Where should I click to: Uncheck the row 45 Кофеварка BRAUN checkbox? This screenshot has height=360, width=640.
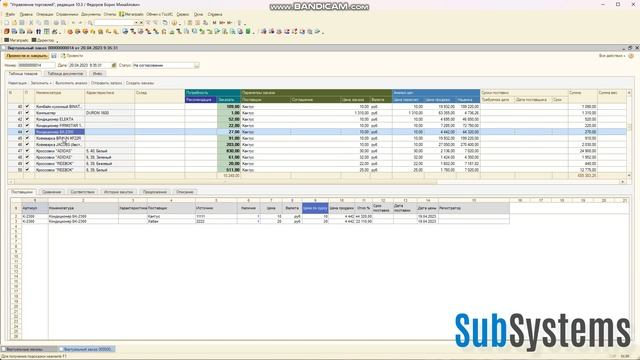[x=27, y=138]
